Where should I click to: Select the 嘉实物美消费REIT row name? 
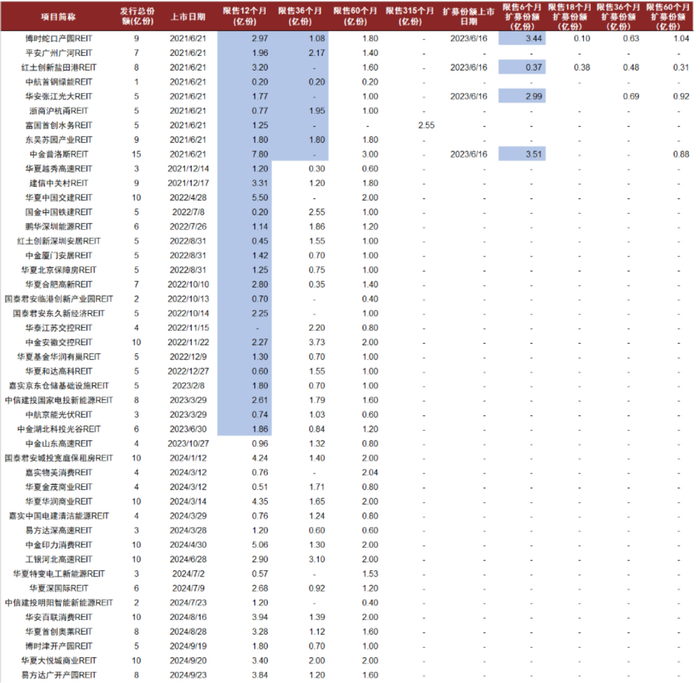58,472
